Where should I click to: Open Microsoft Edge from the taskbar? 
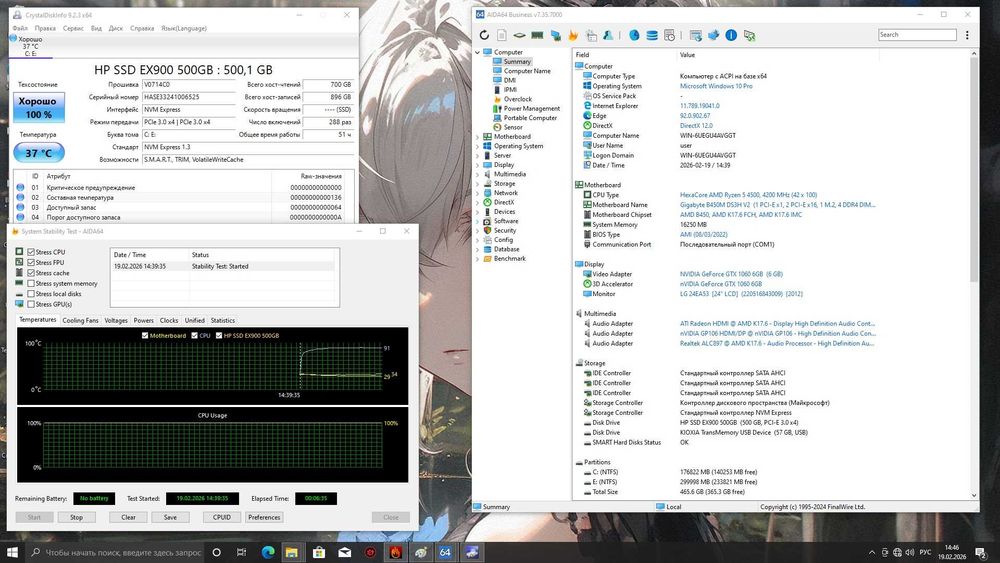pyautogui.click(x=268, y=552)
